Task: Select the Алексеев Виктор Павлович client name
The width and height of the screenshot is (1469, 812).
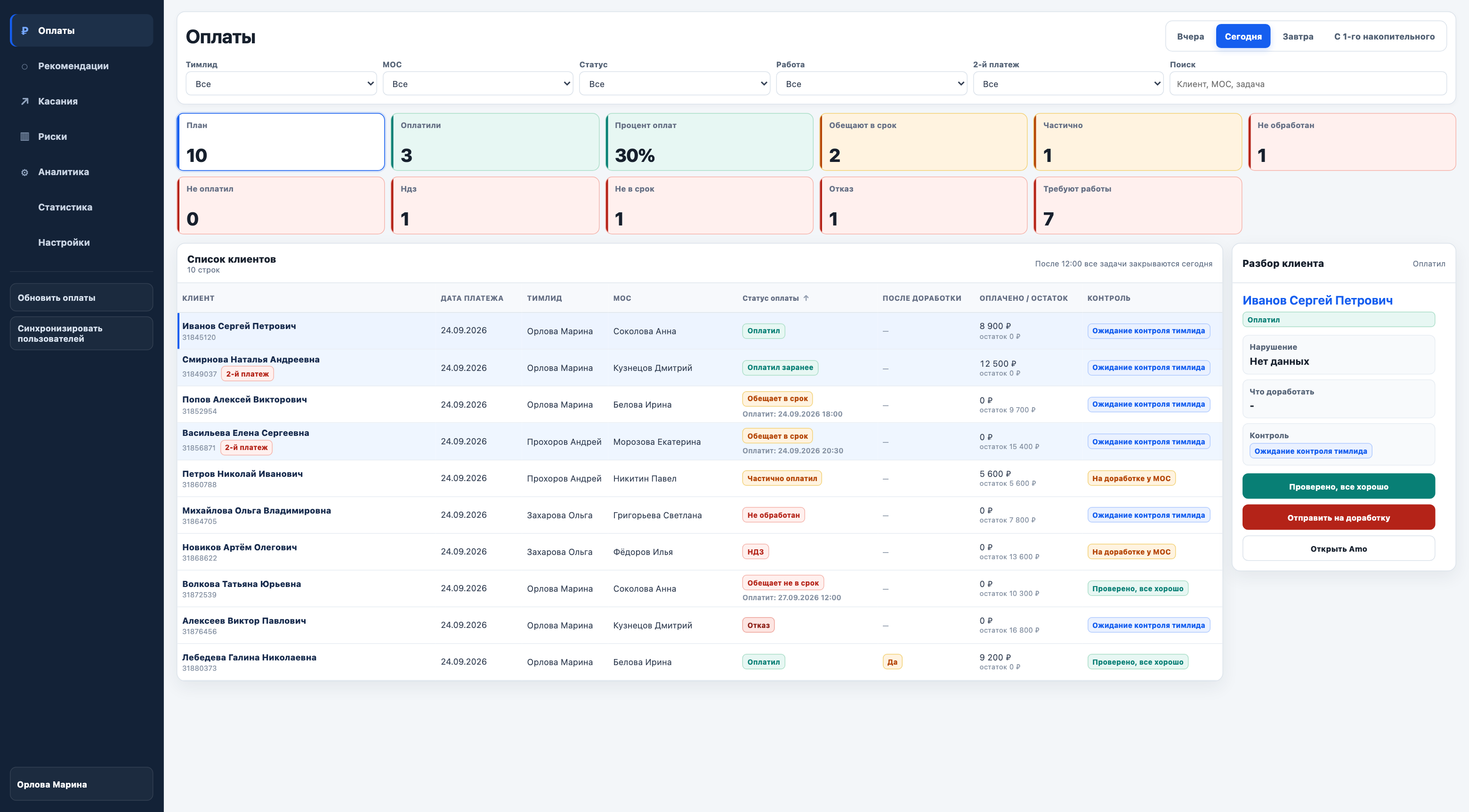Action: [244, 621]
